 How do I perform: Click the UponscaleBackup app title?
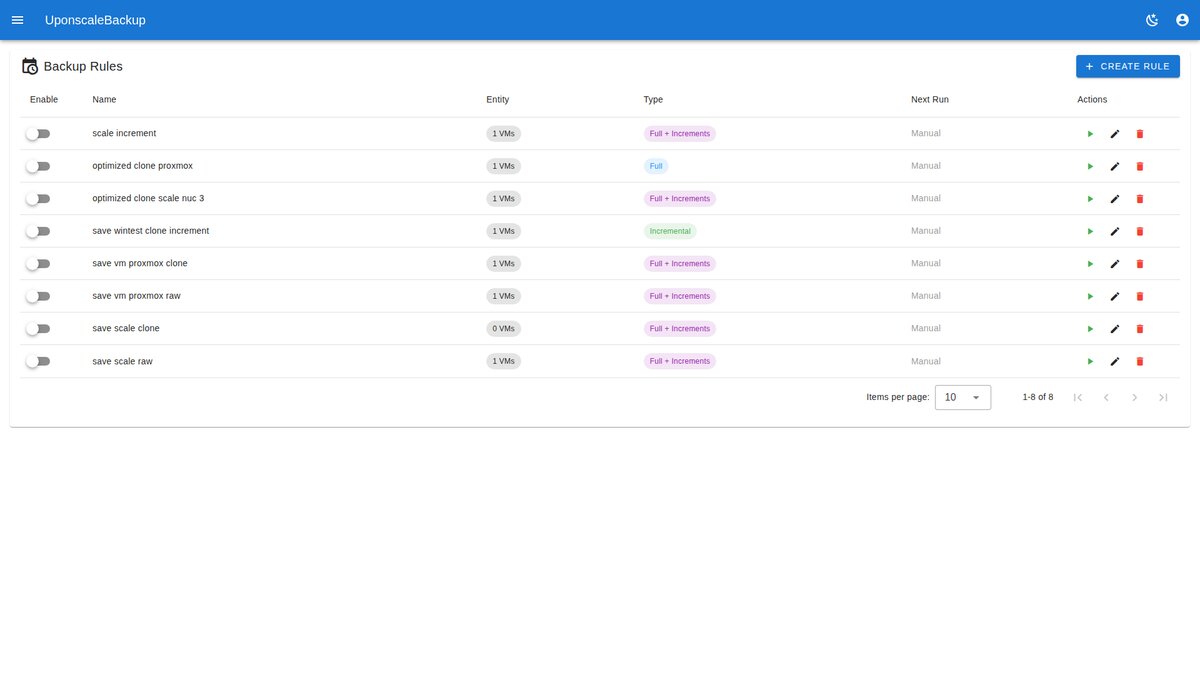95,20
